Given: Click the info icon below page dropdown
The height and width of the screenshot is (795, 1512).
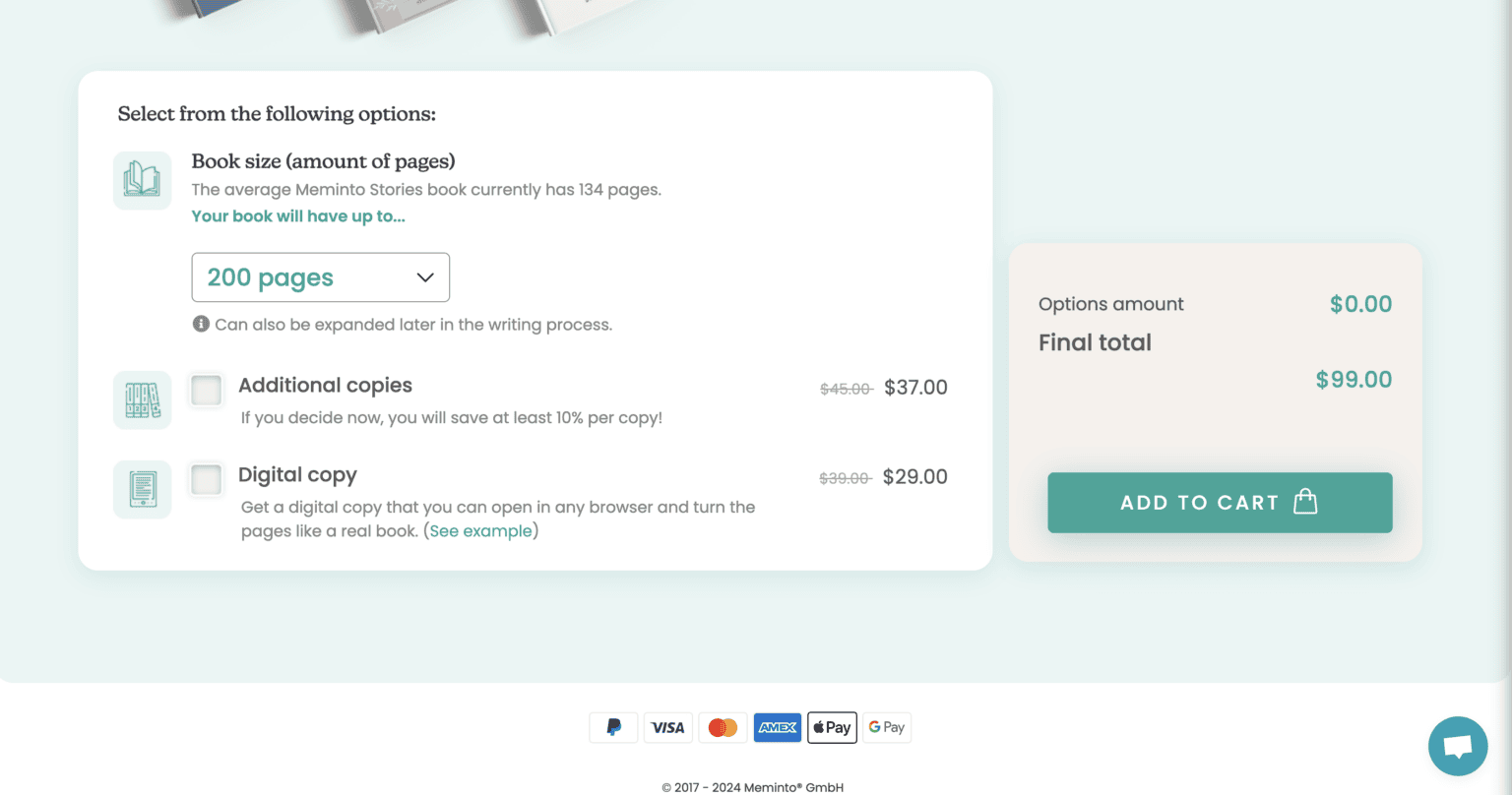Looking at the screenshot, I should 201,324.
